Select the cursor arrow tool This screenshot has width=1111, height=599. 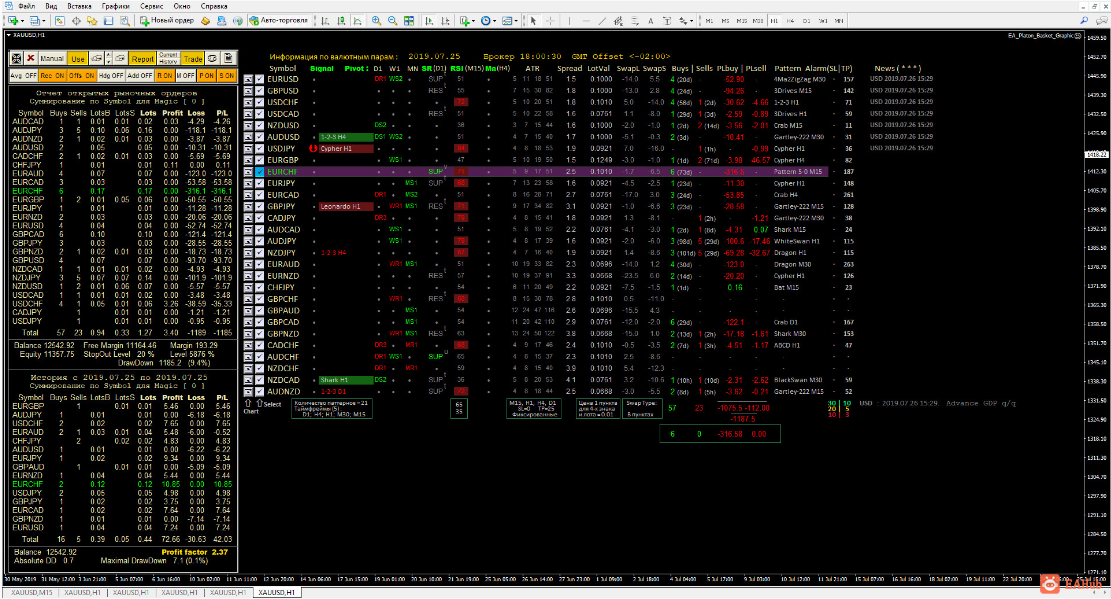pos(533,21)
